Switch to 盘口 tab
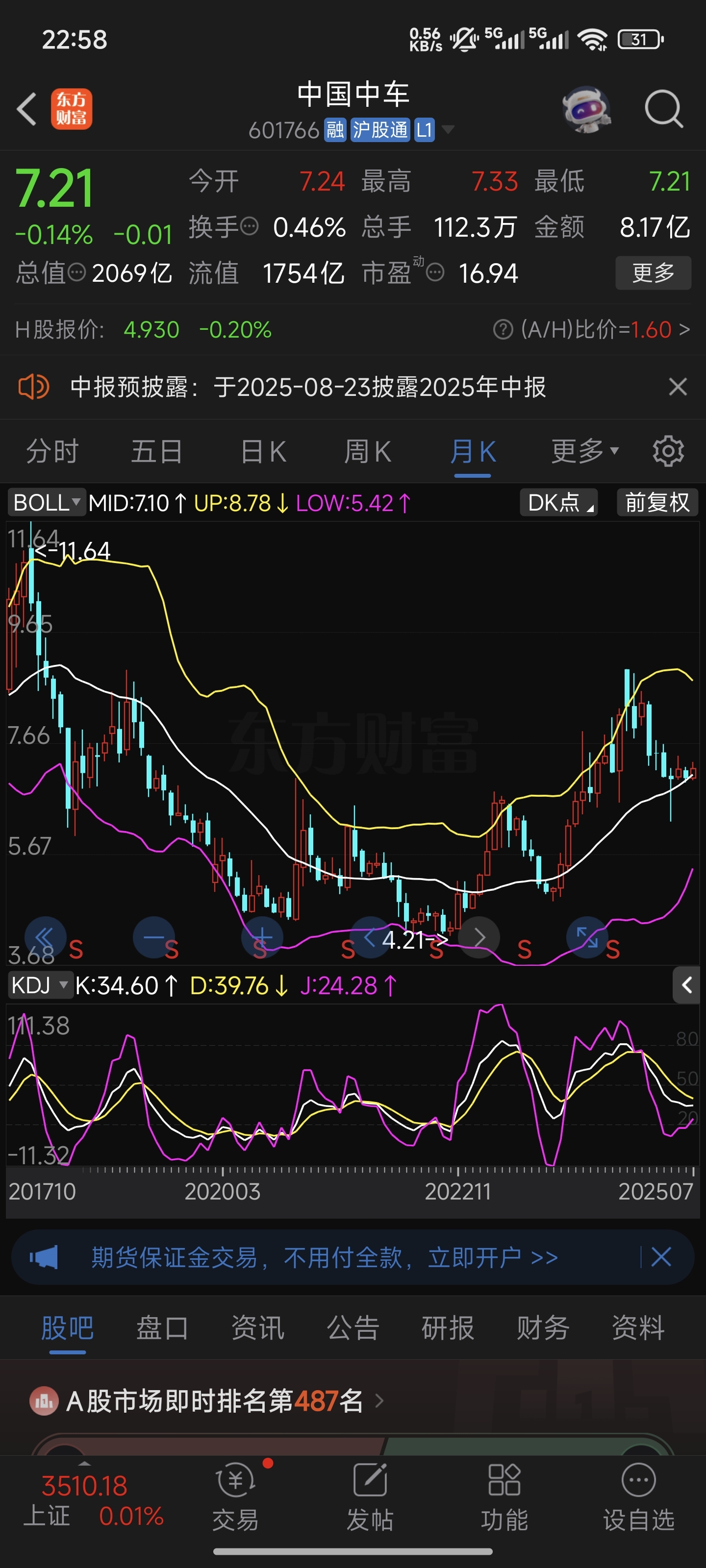 [x=162, y=1327]
